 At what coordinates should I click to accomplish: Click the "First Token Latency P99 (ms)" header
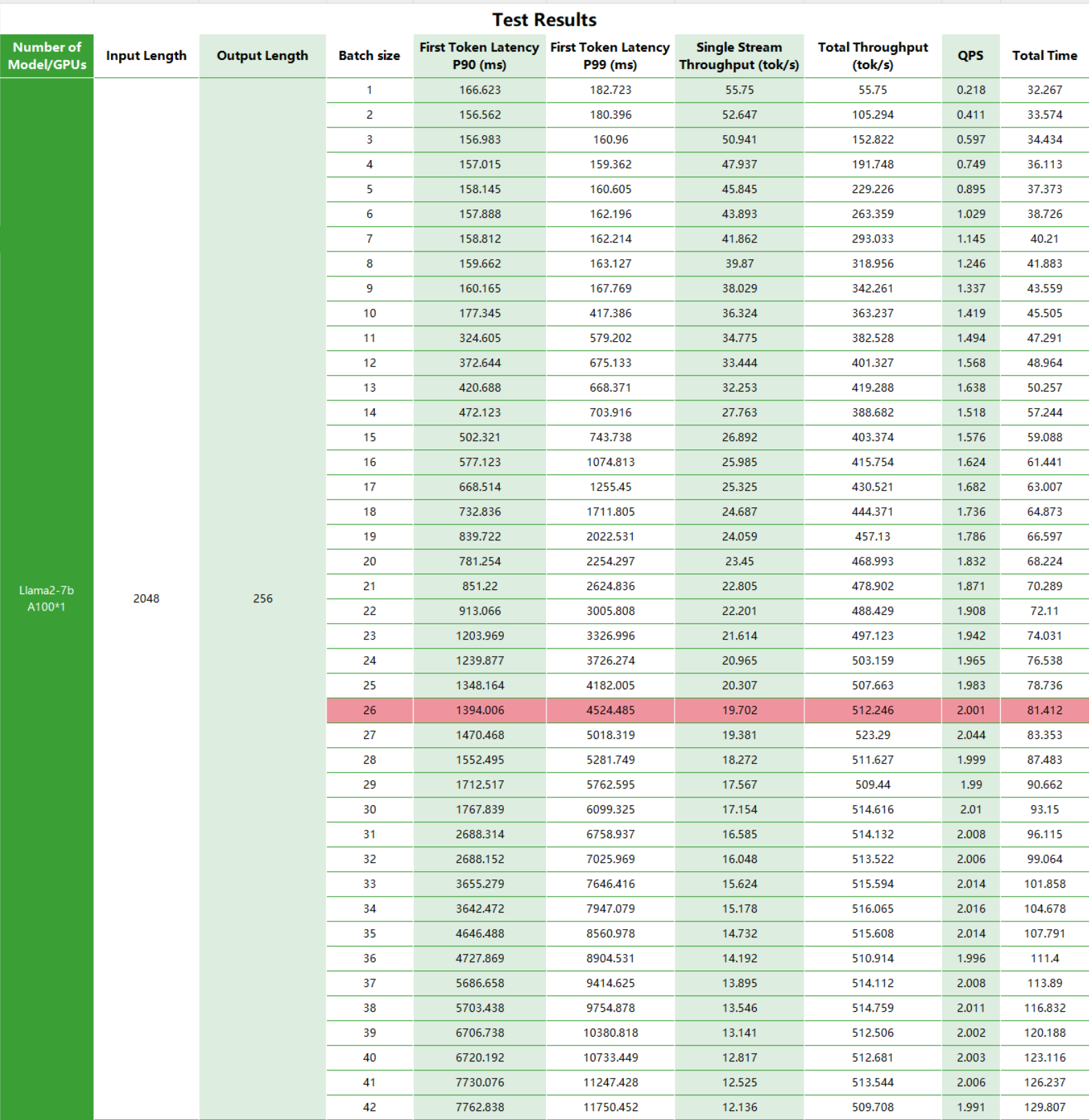tap(610, 56)
